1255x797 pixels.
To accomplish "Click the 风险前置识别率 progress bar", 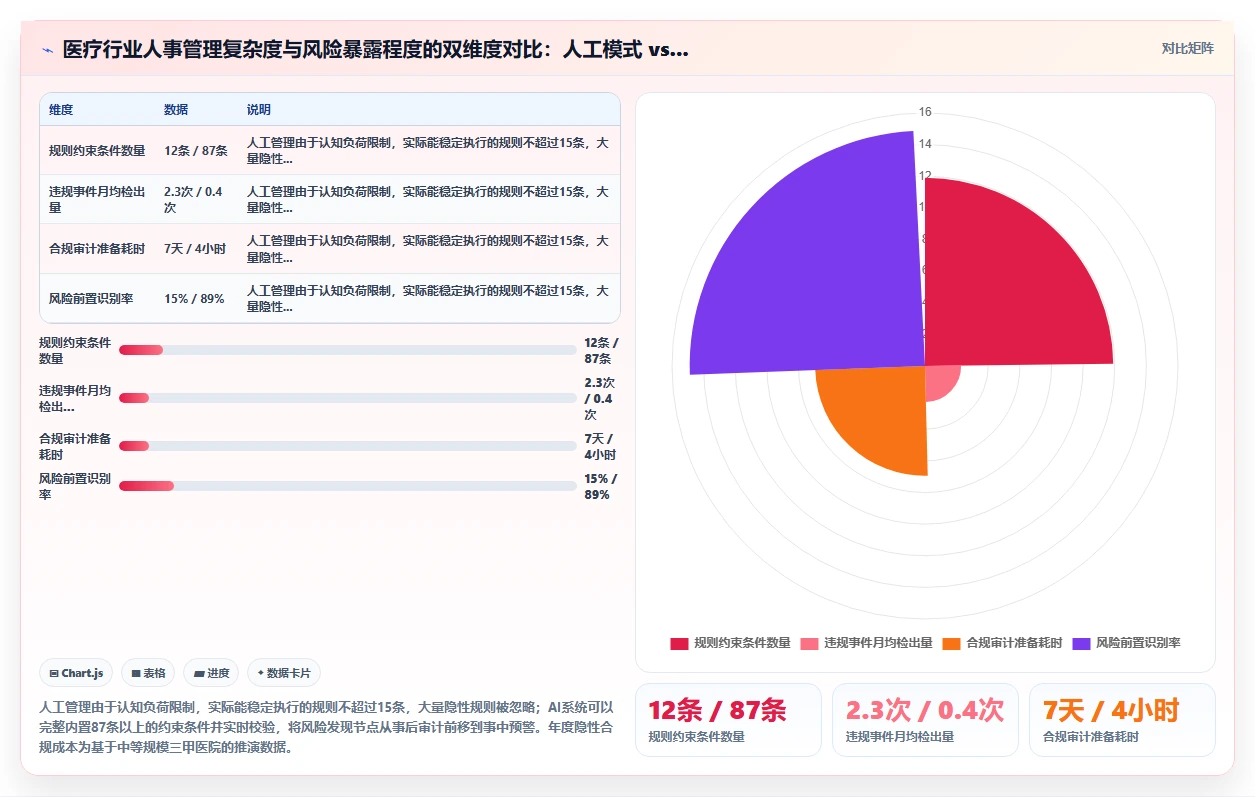I will click(348, 486).
